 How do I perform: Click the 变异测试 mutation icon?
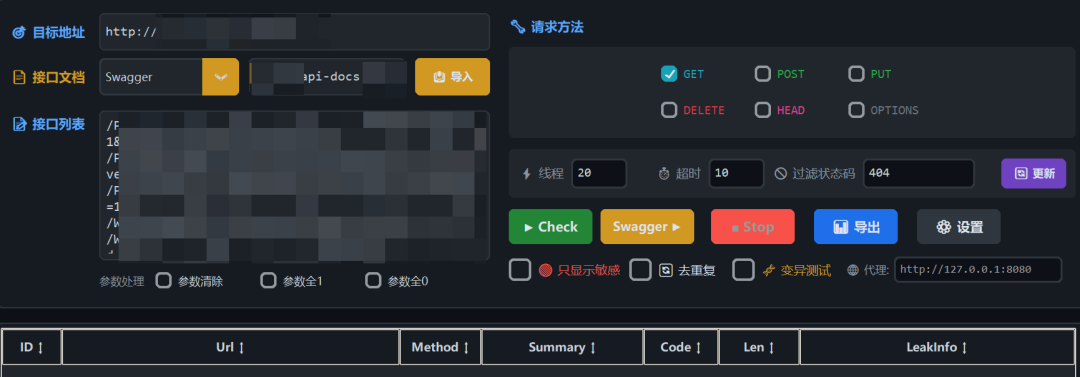[x=769, y=270]
